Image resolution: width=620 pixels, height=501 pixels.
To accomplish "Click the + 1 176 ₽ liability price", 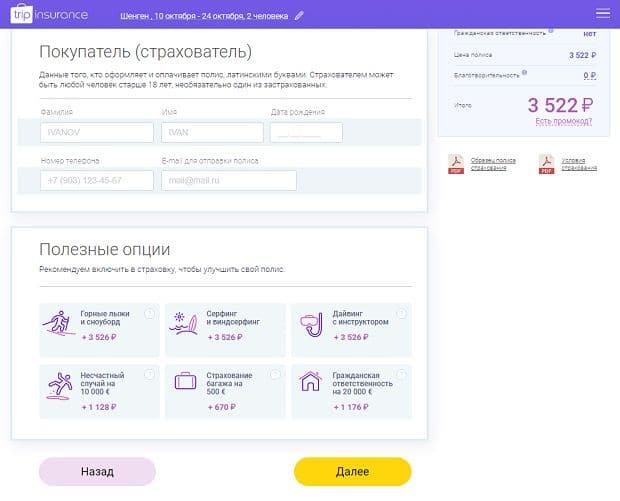I will [x=351, y=407].
